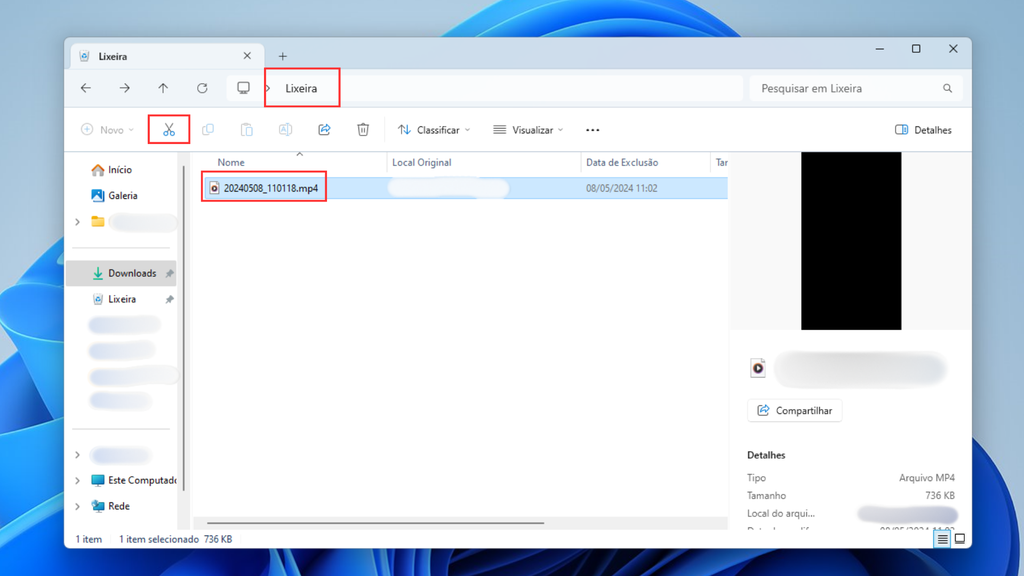Click the Compartilhar button in details pane
This screenshot has height=576, width=1024.
pyautogui.click(x=794, y=411)
